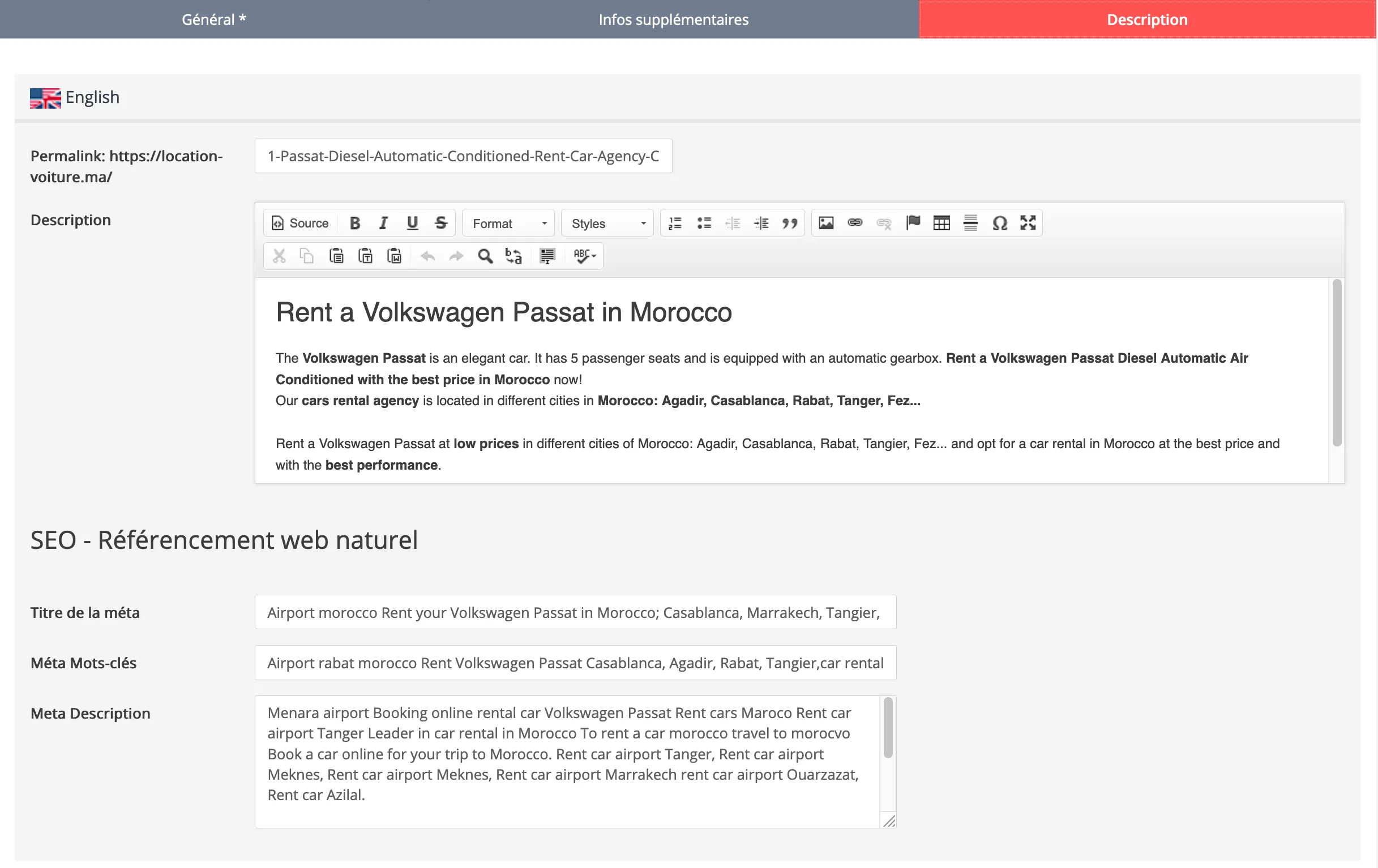Click the Source button in editor toolbar
The height and width of the screenshot is (868, 1378).
click(301, 223)
